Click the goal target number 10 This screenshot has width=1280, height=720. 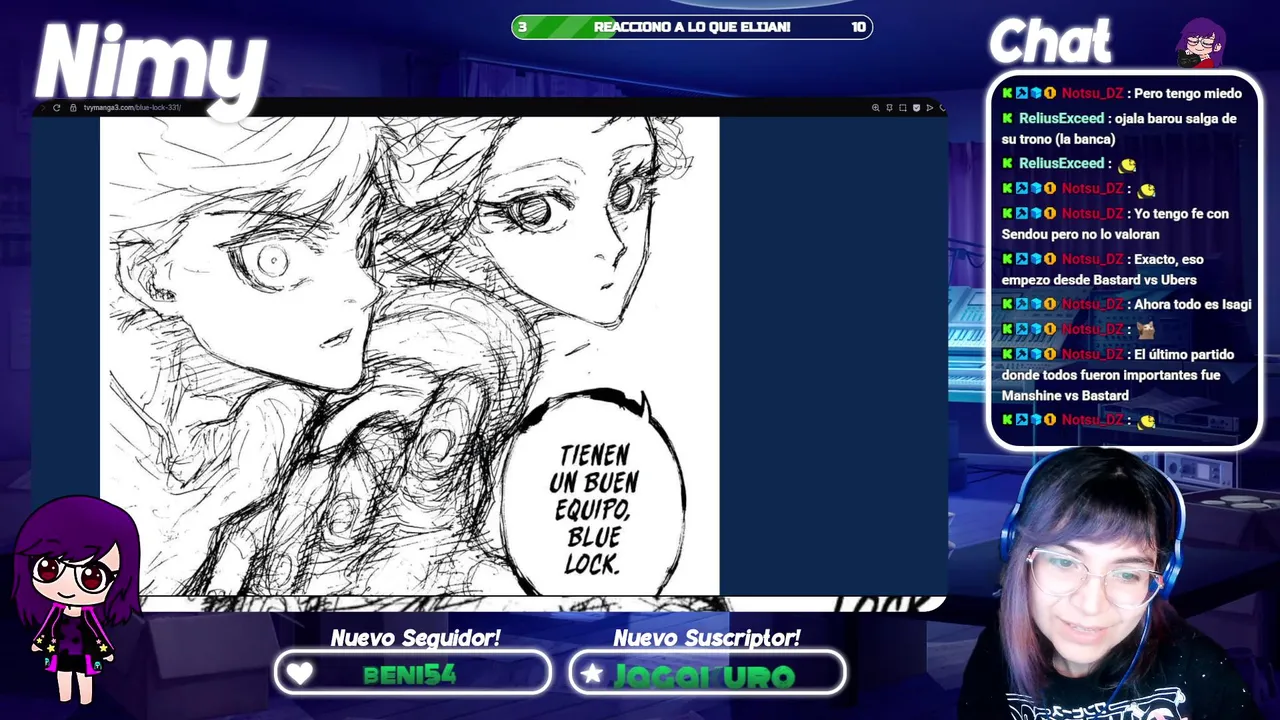pos(858,27)
